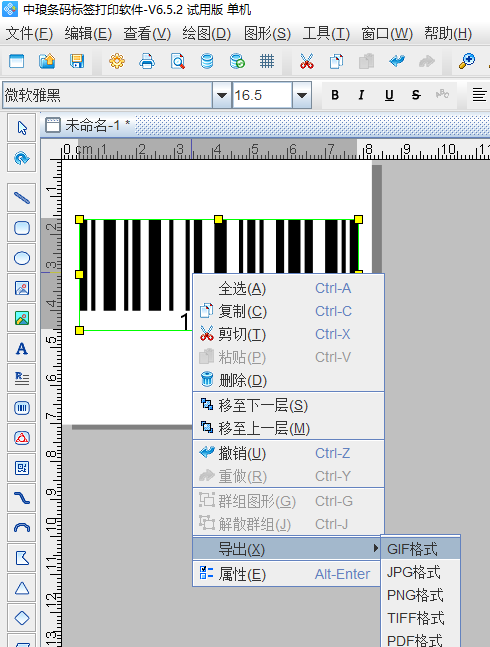
Task: Click the left align text button
Action: pos(479,95)
